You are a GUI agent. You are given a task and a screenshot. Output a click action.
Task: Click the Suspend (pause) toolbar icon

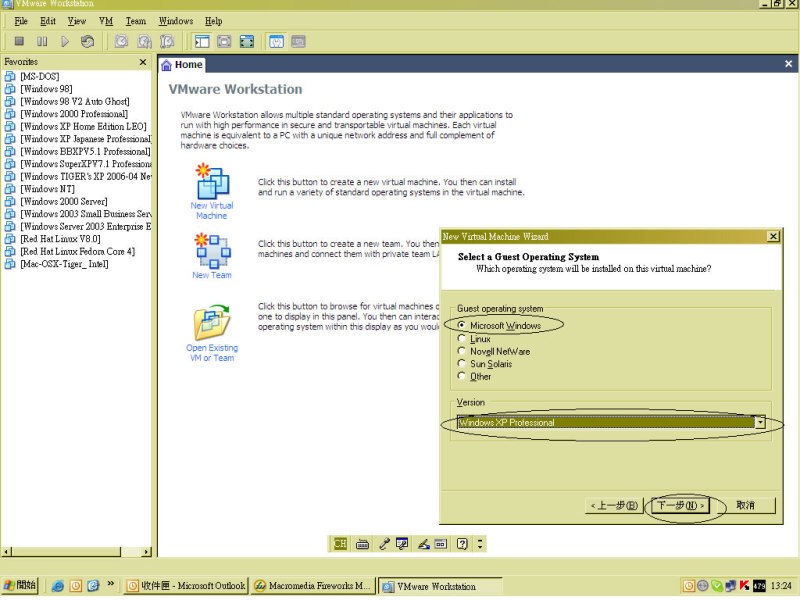point(42,41)
